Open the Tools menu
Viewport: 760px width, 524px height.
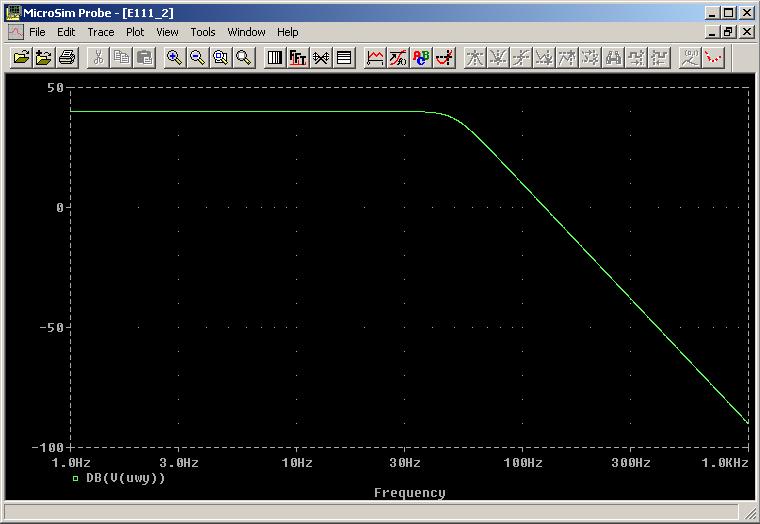203,32
